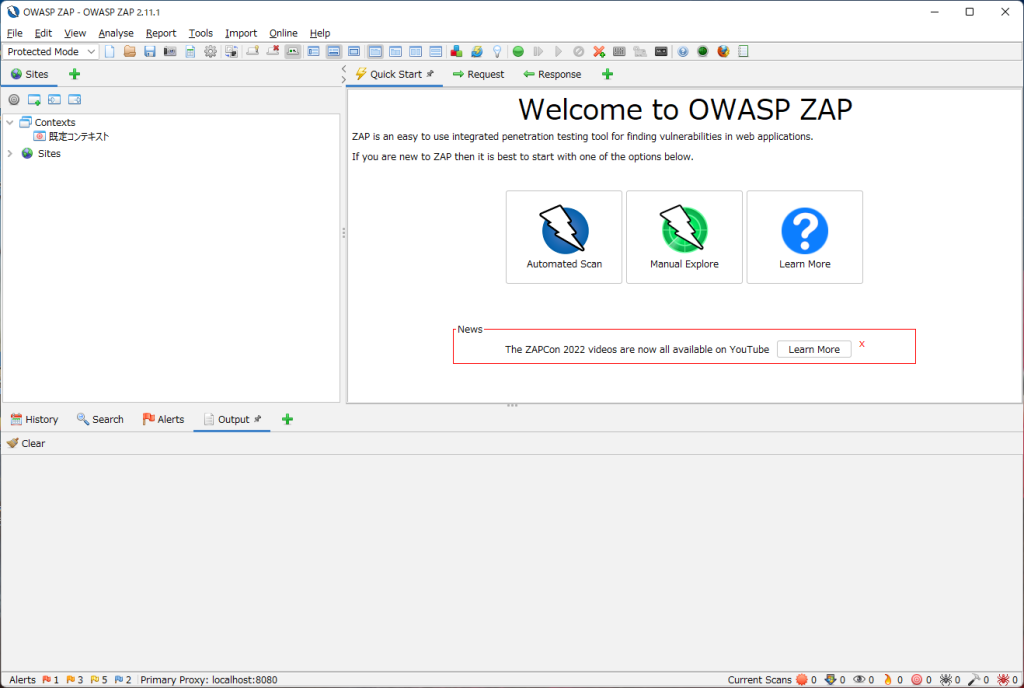Clear the Output panel
The image size is (1024, 688).
pos(26,443)
